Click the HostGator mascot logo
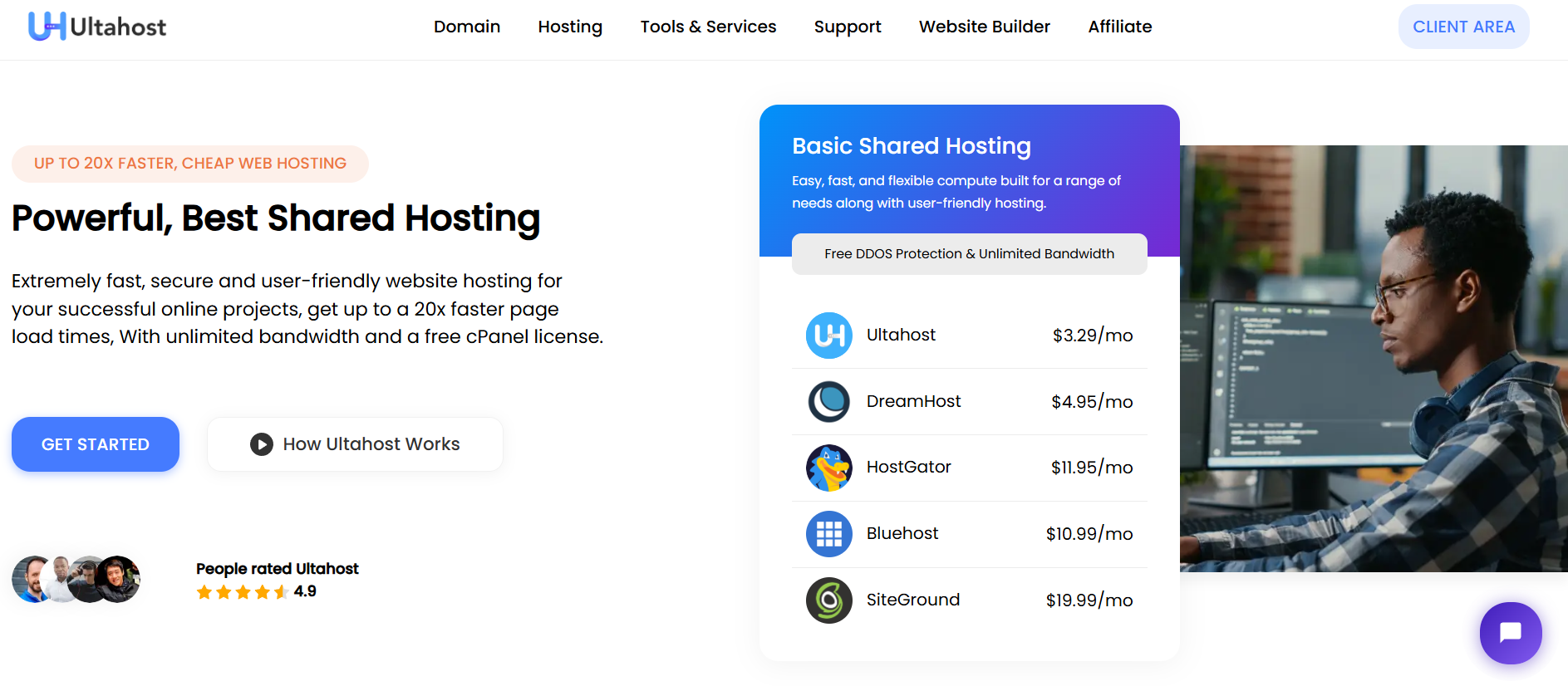 [829, 468]
